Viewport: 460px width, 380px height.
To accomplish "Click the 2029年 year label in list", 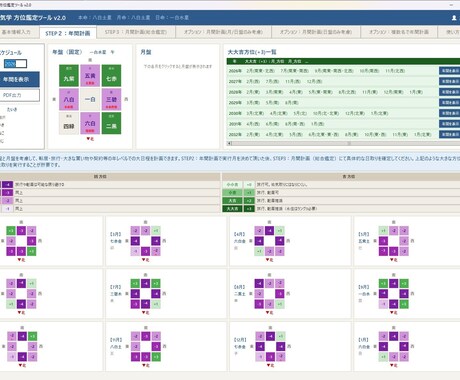I will tap(235, 103).
